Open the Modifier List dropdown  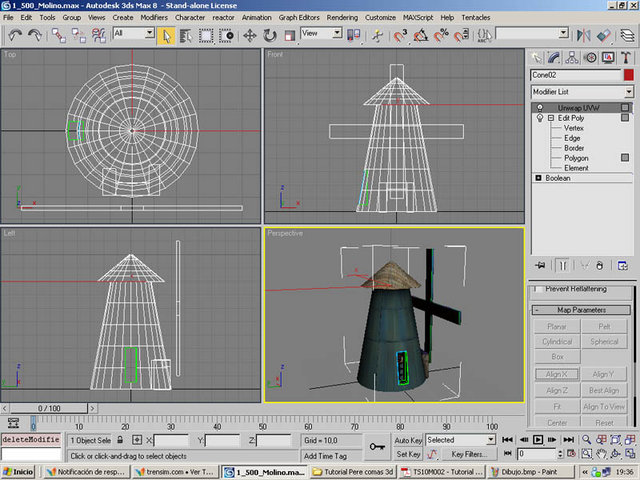coord(627,91)
